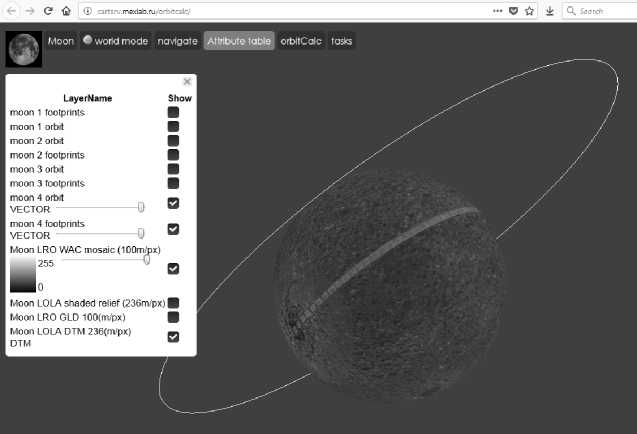Open the tasks menu
The image size is (637, 434).
341,41
